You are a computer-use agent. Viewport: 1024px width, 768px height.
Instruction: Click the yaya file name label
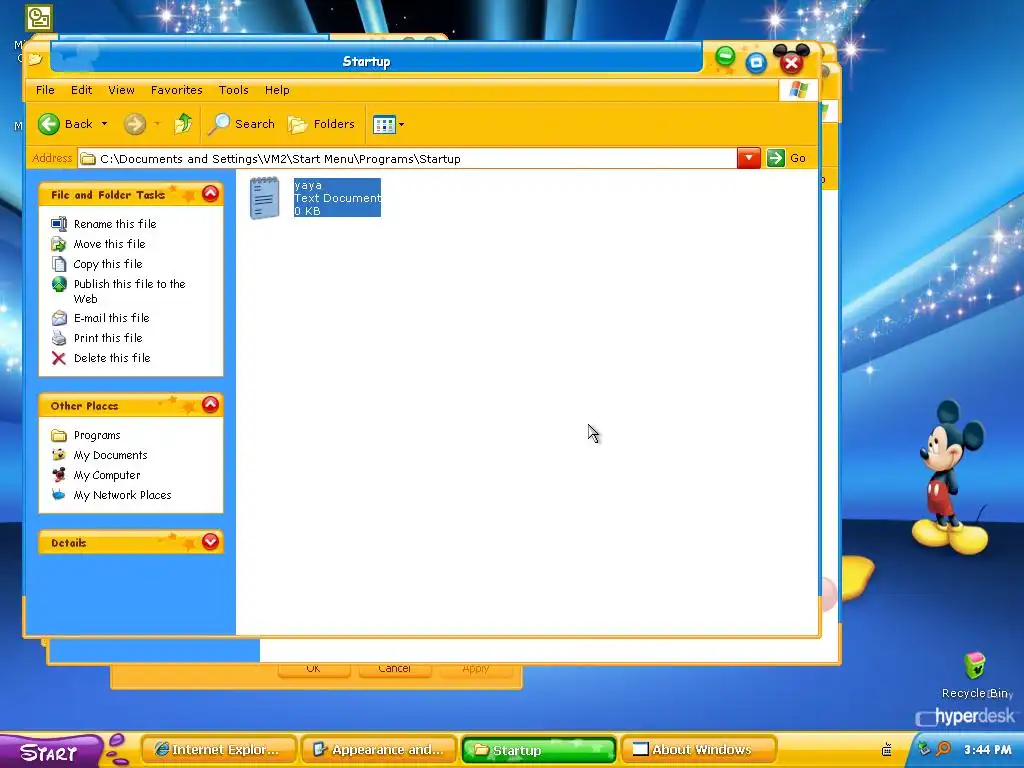click(x=308, y=185)
